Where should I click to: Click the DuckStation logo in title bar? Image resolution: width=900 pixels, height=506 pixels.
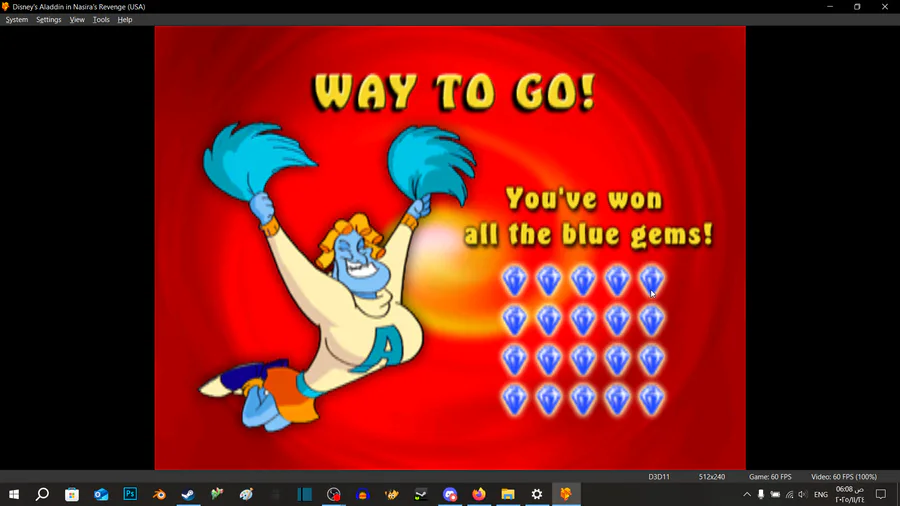tap(5, 6)
